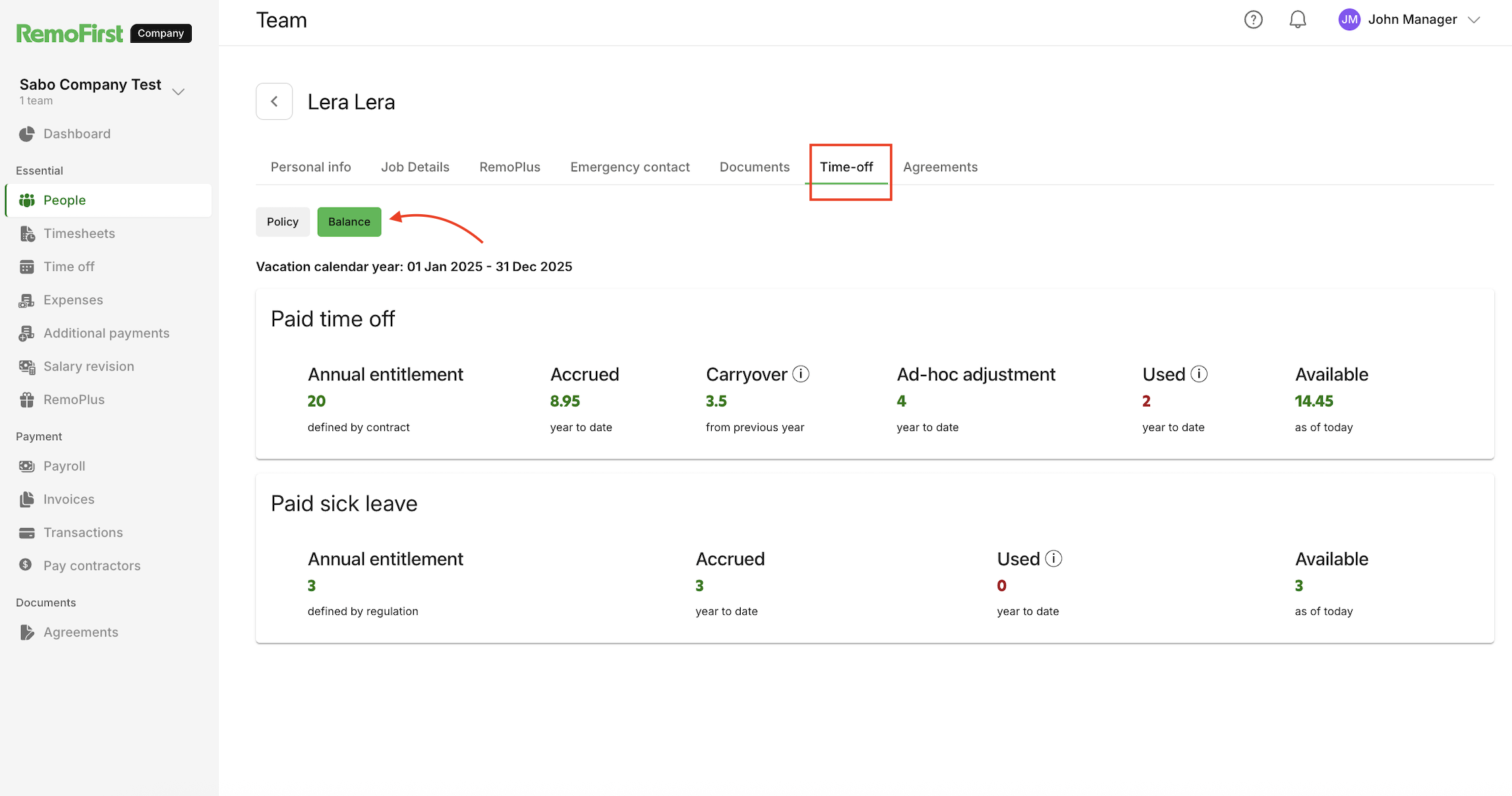Open the notifications bell
Image resolution: width=1512 pixels, height=796 pixels.
coord(1297,20)
